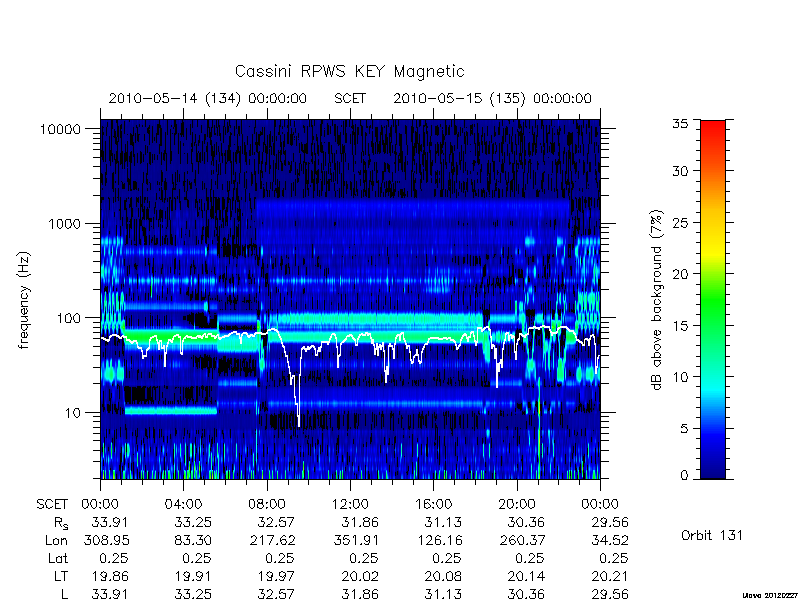Click local time value '20.08'
The image size is (800, 600).
pos(443,577)
